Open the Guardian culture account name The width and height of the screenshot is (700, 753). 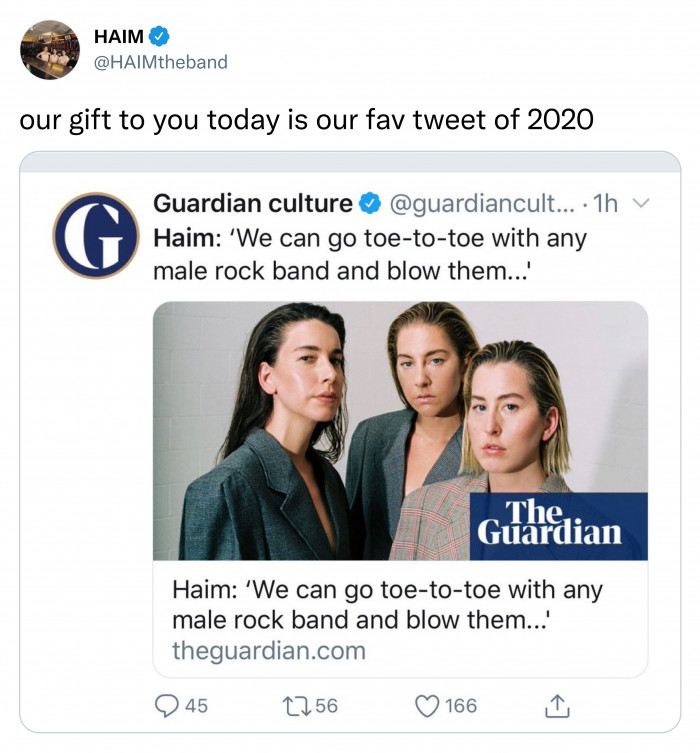(x=252, y=204)
